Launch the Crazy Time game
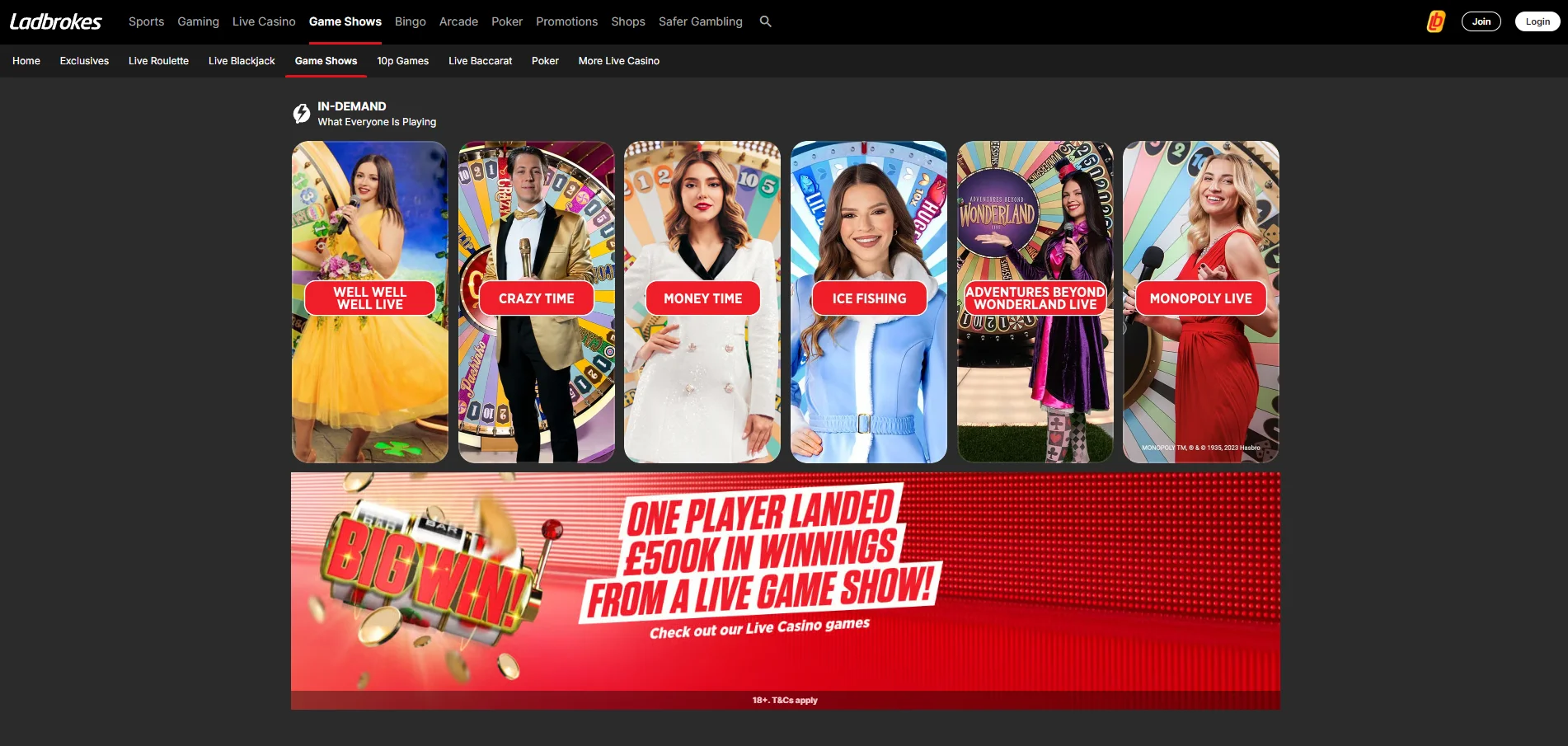The image size is (1568, 746). click(x=537, y=302)
